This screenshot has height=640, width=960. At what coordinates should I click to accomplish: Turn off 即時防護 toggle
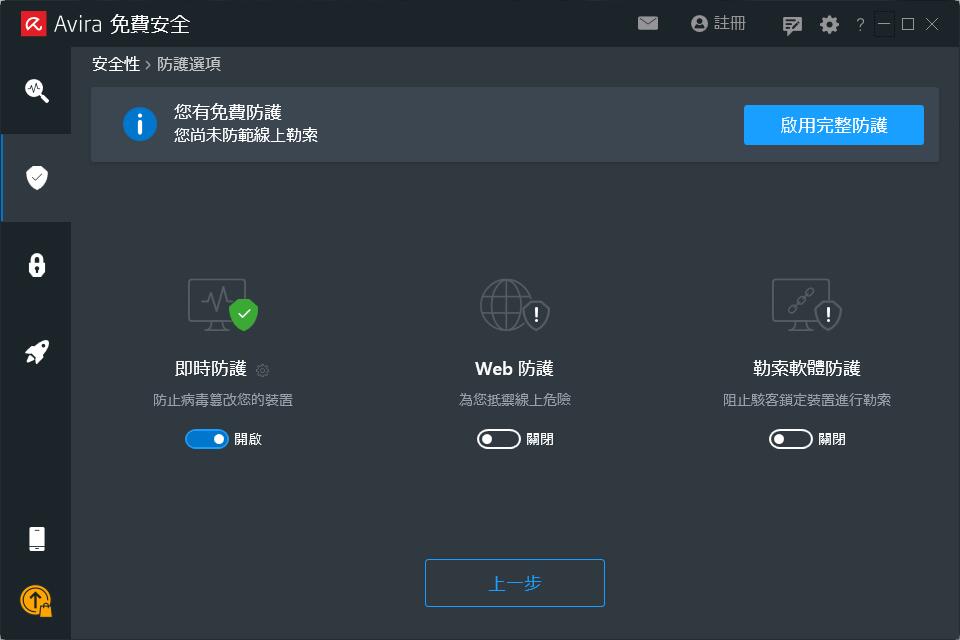click(207, 439)
